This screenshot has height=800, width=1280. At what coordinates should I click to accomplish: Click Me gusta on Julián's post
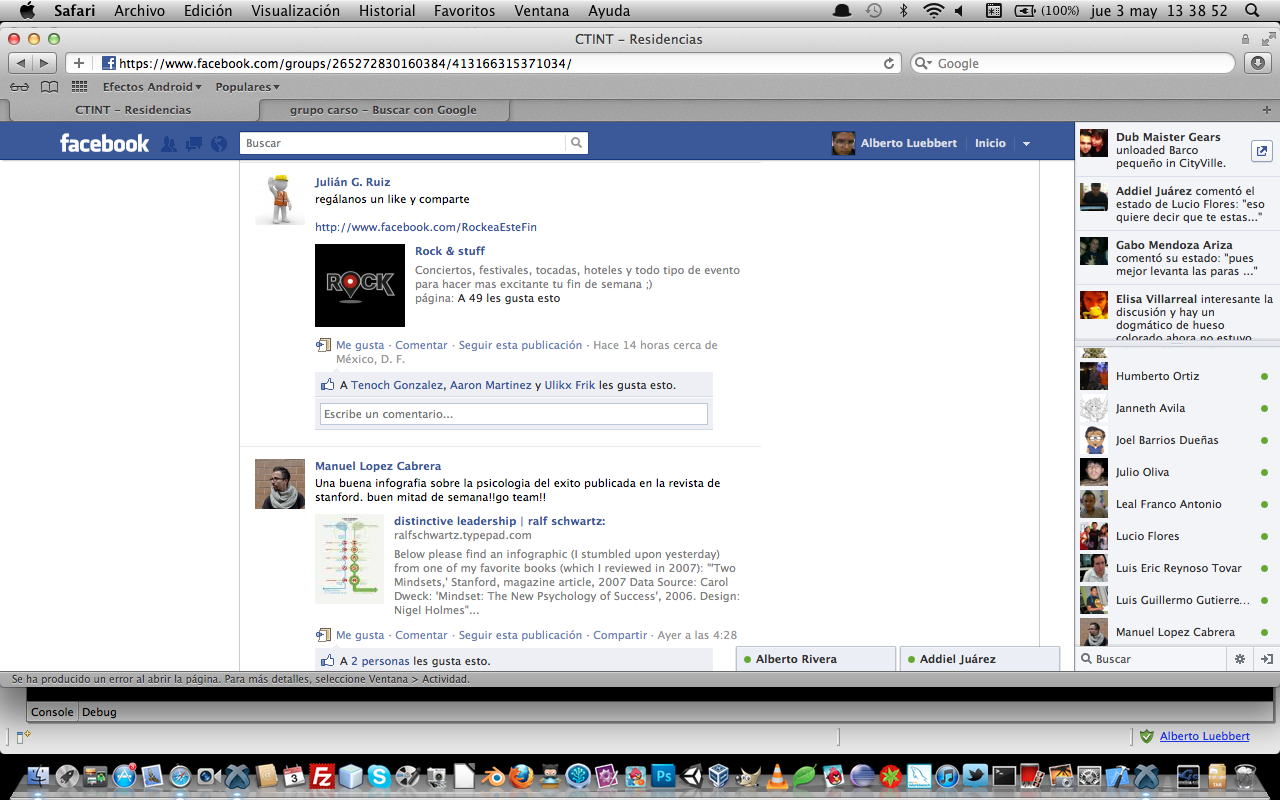click(360, 345)
